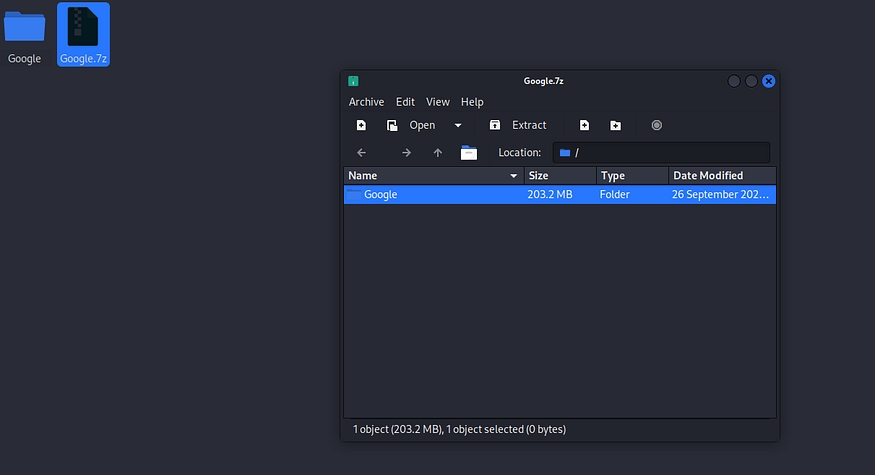This screenshot has width=875, height=475.
Task: Click the home location icon
Action: (x=469, y=153)
